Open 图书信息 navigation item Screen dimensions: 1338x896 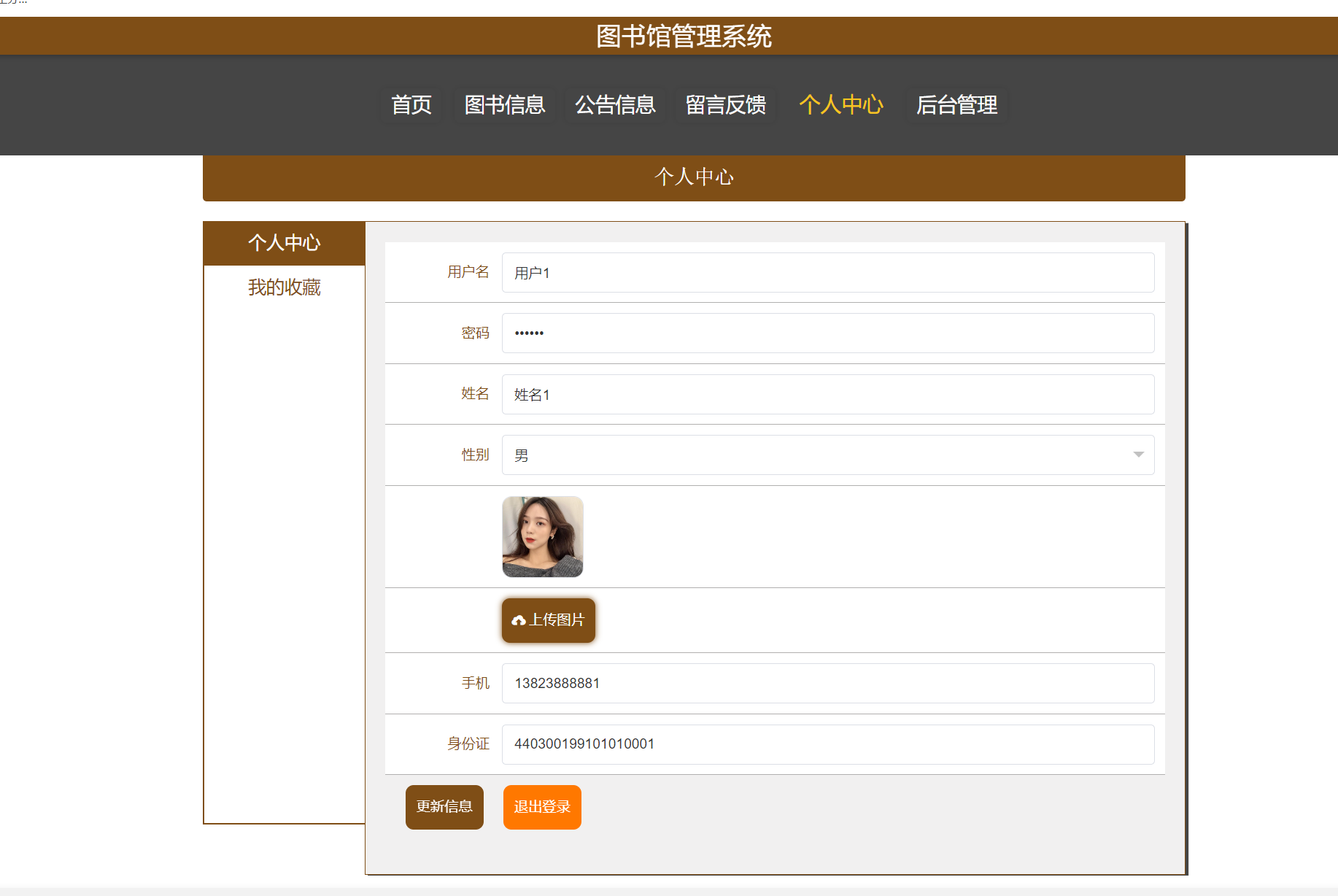tap(505, 105)
